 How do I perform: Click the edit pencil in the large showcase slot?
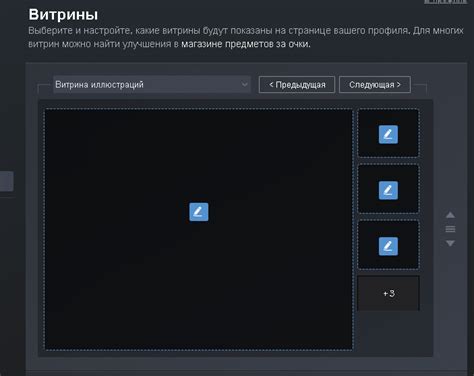click(199, 212)
